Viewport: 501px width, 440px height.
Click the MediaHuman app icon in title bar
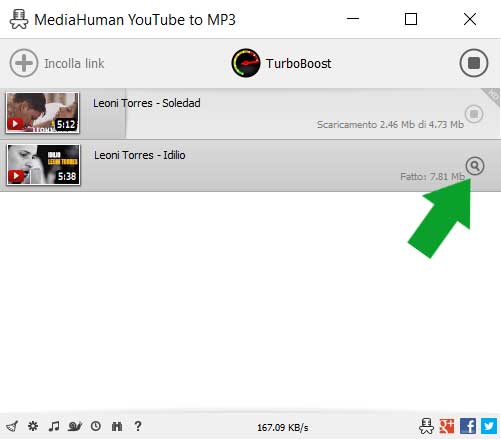point(19,19)
